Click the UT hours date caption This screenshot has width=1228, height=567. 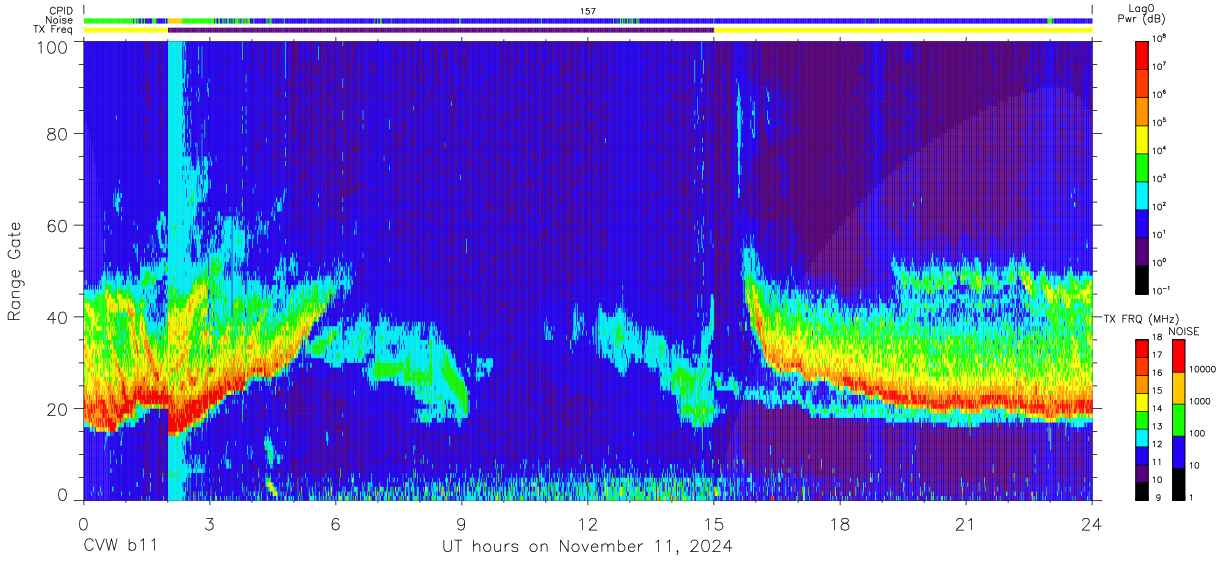click(588, 546)
